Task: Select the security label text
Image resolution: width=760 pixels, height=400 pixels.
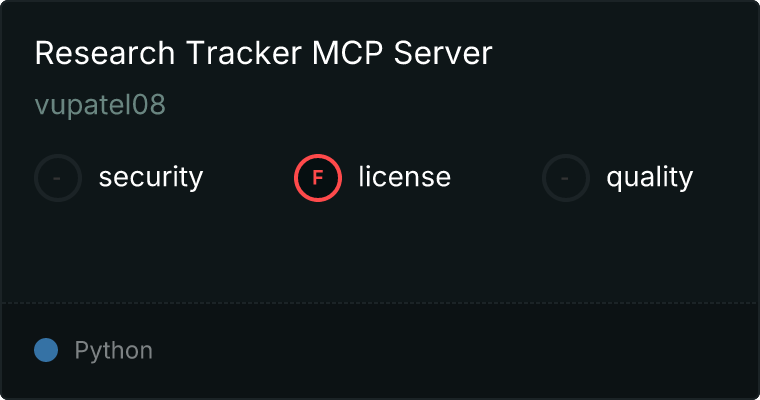Action: point(151,177)
